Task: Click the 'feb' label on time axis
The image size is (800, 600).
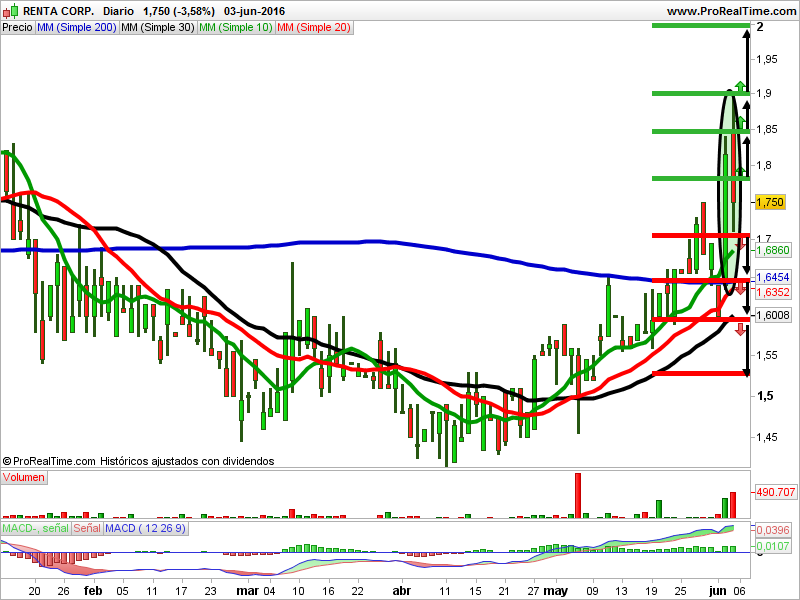Action: coord(93,591)
